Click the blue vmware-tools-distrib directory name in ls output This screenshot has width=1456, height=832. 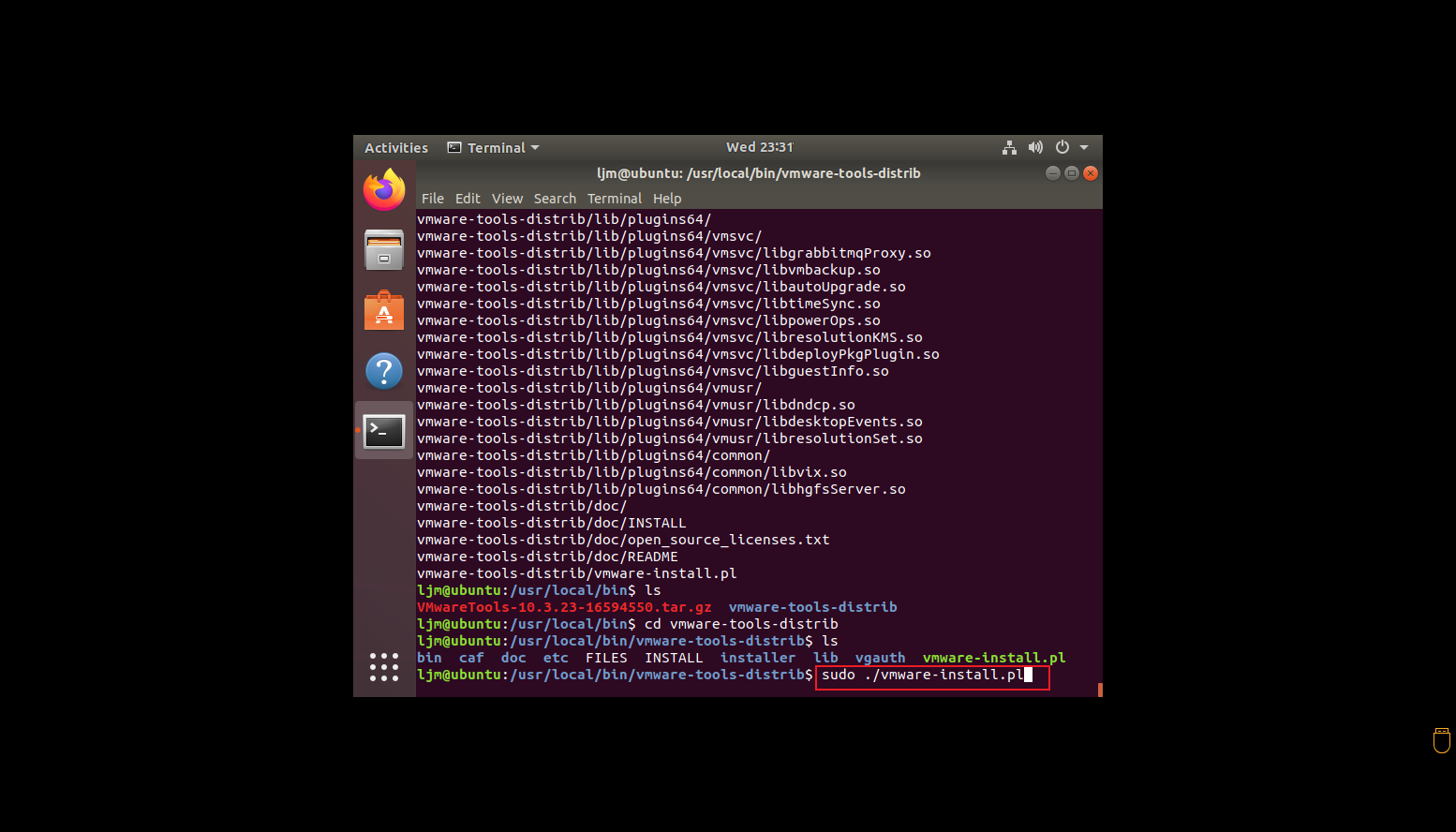(x=812, y=607)
